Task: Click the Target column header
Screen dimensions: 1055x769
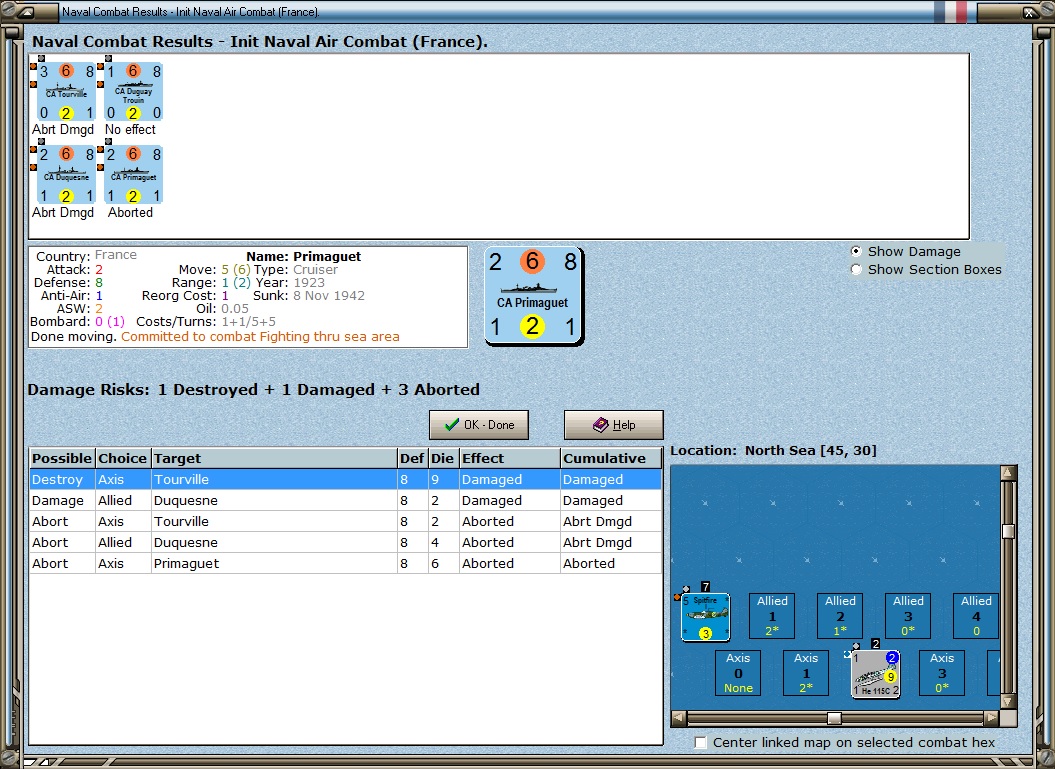Action: (274, 458)
